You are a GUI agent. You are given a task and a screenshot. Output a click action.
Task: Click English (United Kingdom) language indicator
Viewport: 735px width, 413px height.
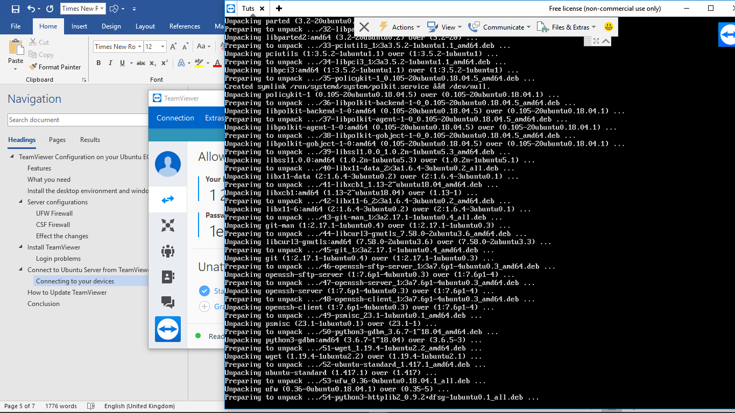[x=140, y=406]
